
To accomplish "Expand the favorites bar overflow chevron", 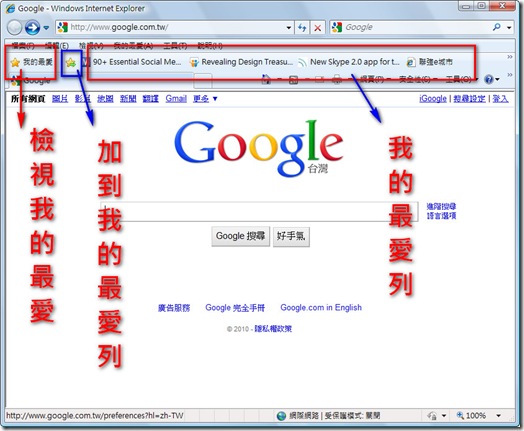I will tap(510, 57).
